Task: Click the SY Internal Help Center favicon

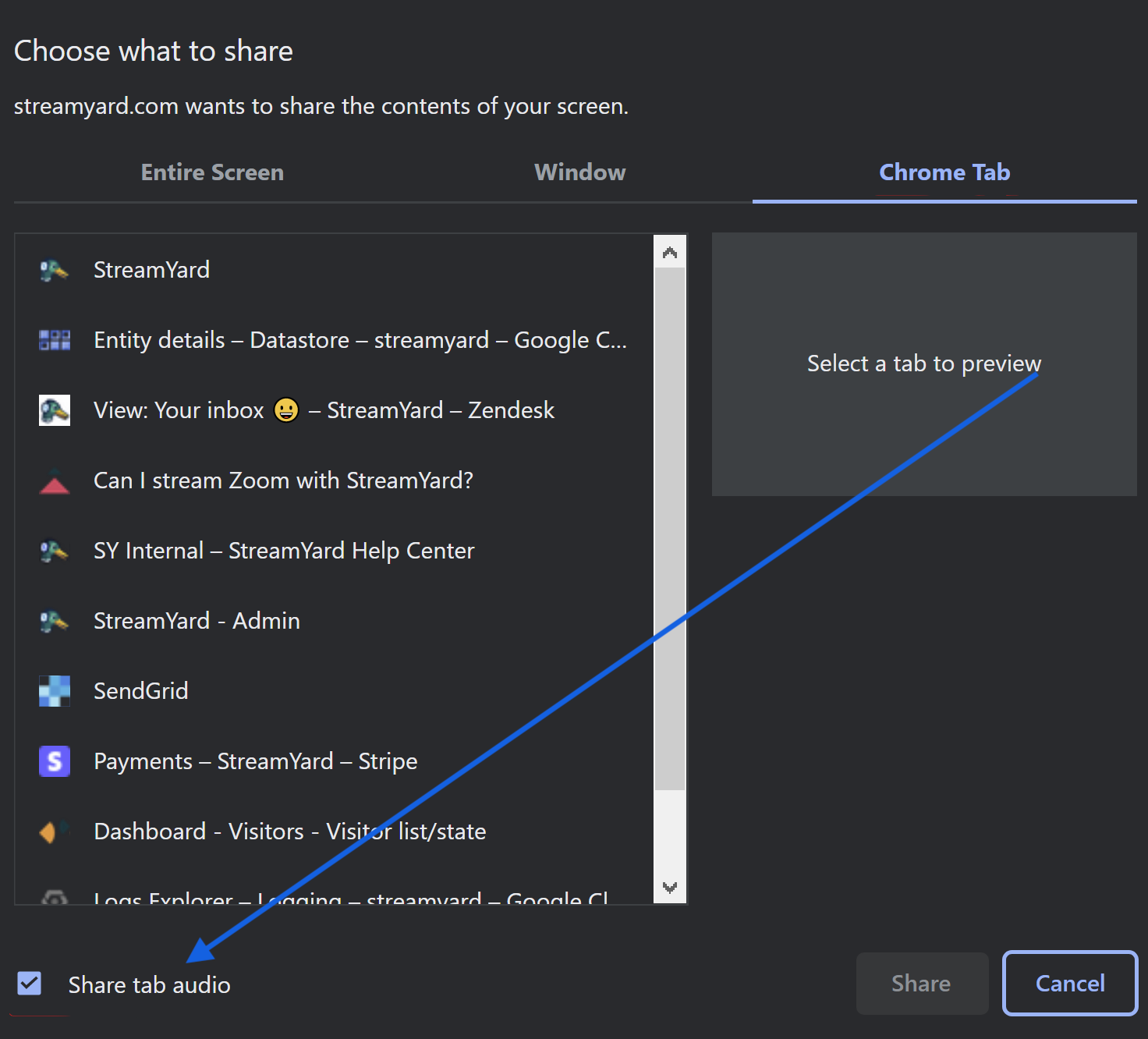Action: pos(54,551)
